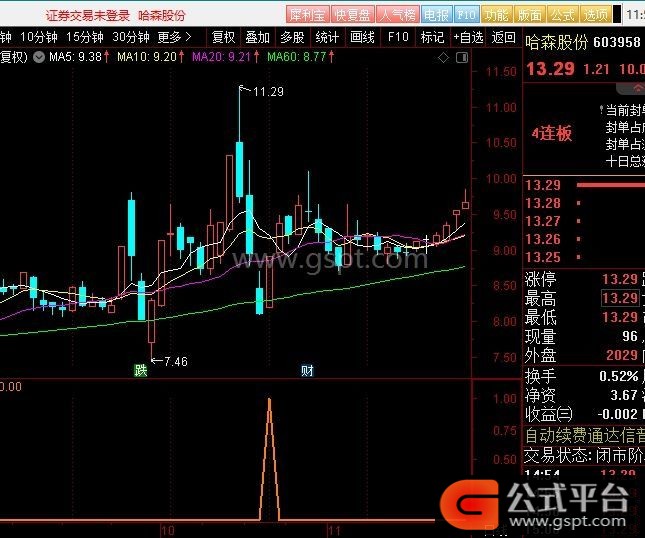
Task: Select the 多股 toolbar item
Action: (292, 37)
